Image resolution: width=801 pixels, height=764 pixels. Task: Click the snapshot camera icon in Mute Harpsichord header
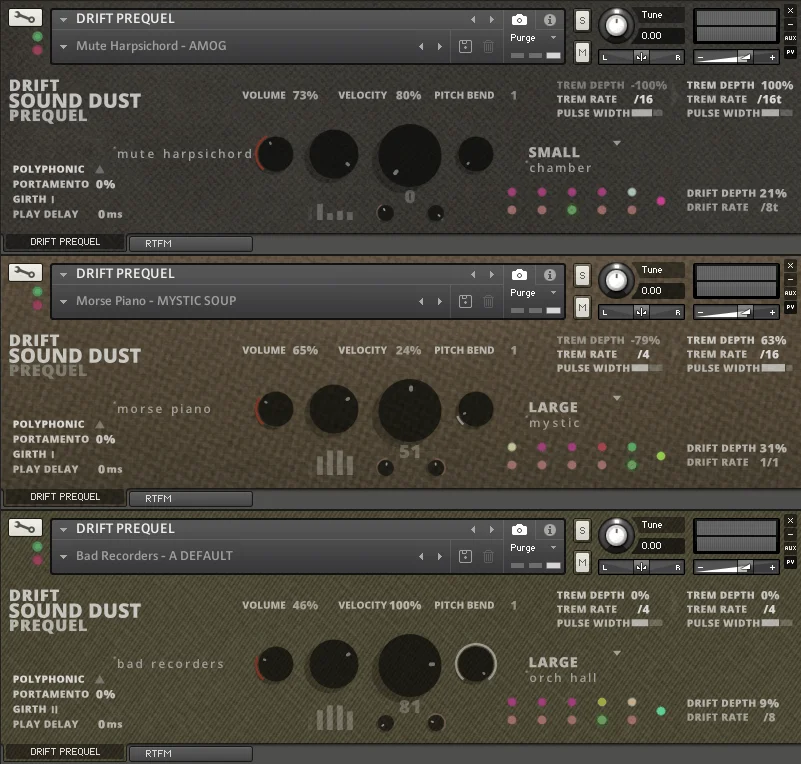pos(519,20)
